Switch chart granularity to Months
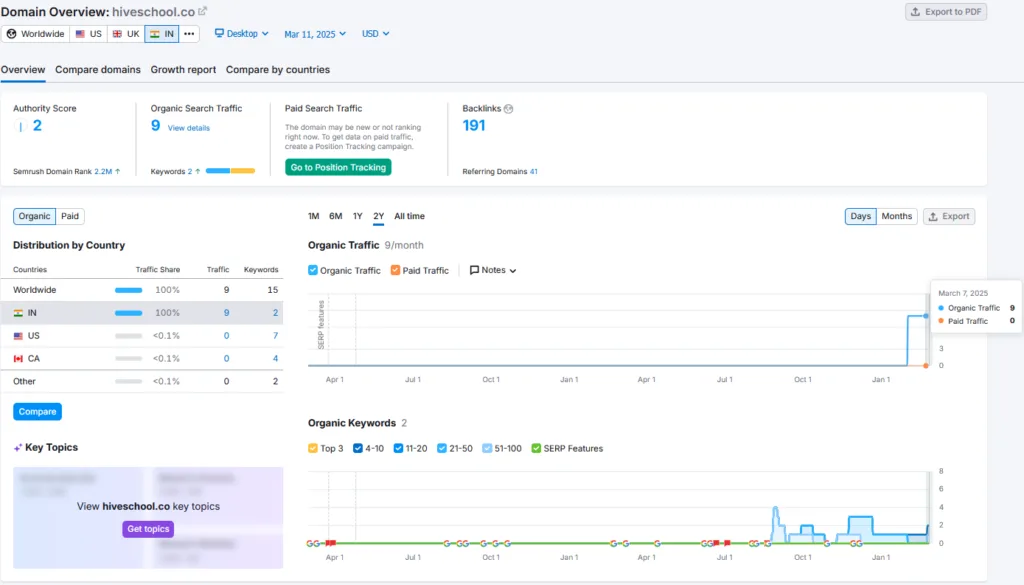This screenshot has width=1024, height=585. [897, 216]
